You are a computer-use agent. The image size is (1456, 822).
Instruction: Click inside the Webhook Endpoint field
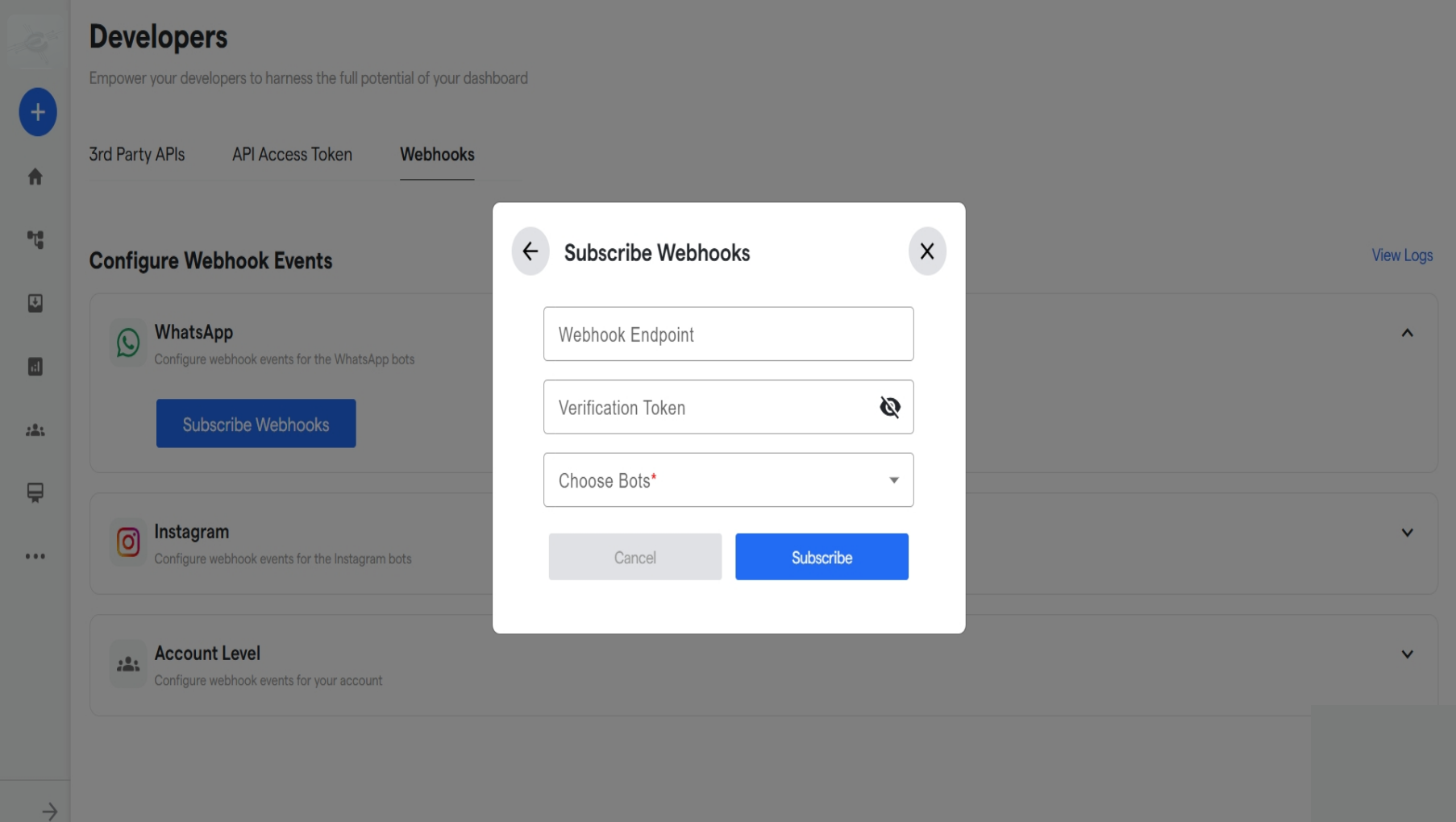pos(727,334)
